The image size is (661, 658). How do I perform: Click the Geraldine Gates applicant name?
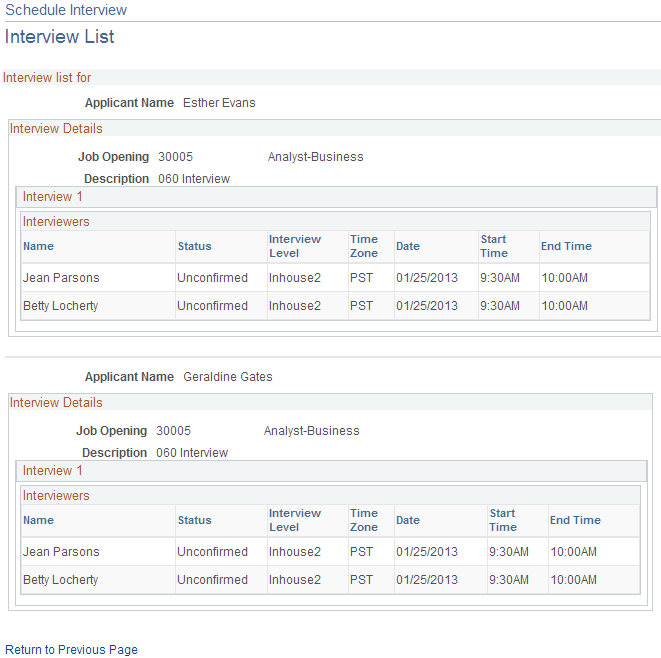(x=228, y=377)
